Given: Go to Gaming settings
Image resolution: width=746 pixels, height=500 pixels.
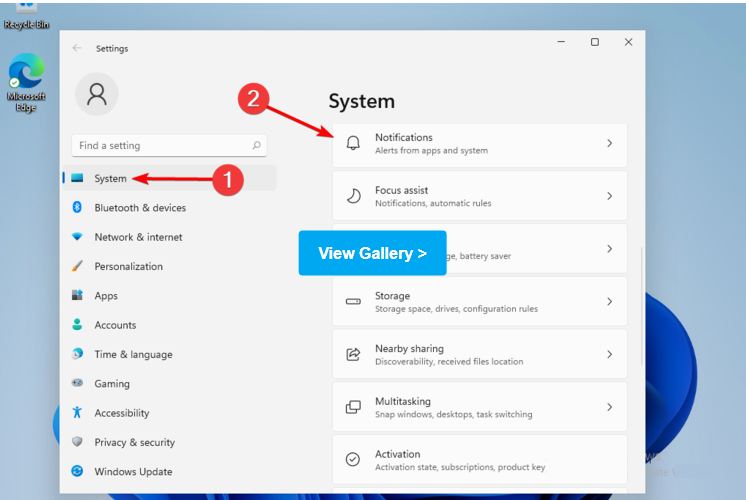Looking at the screenshot, I should [x=112, y=384].
